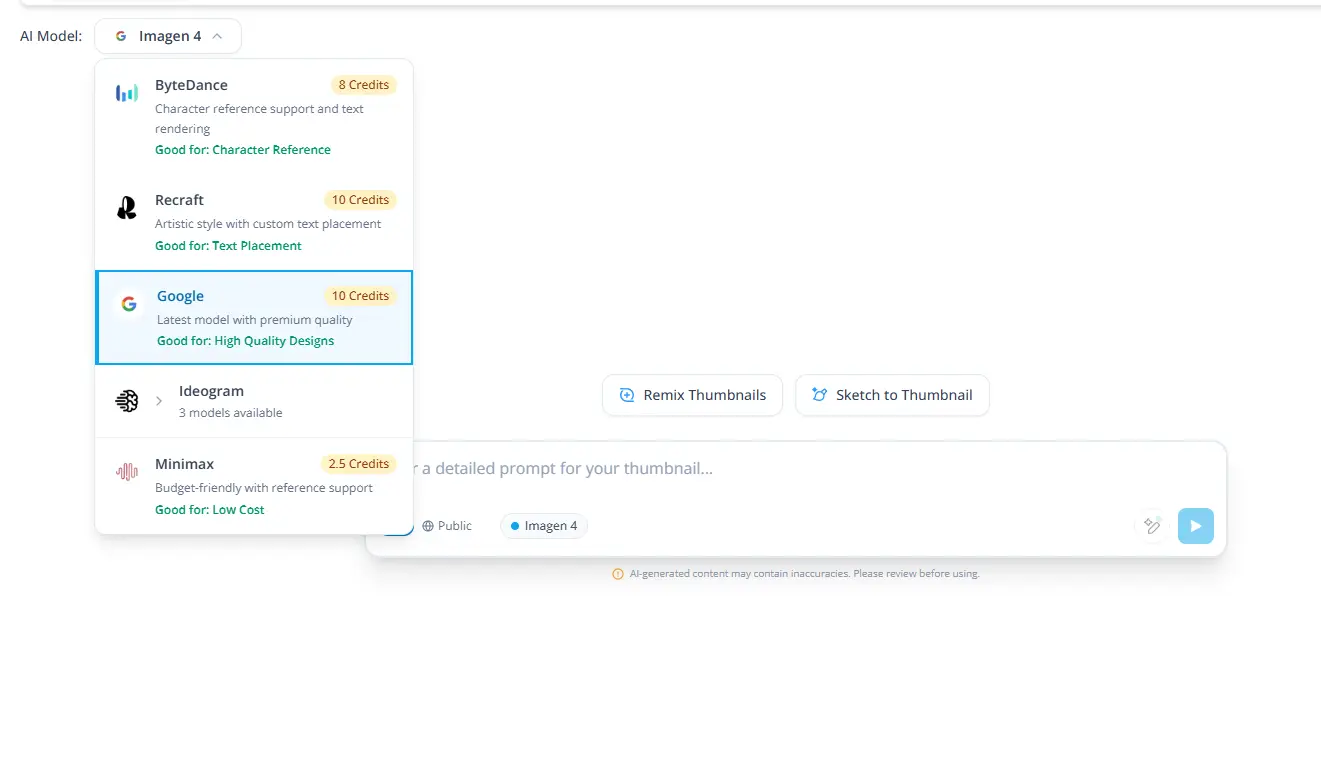Click the Remix Thumbnails circular icon
Screen dimensions: 1321x780
coord(627,395)
